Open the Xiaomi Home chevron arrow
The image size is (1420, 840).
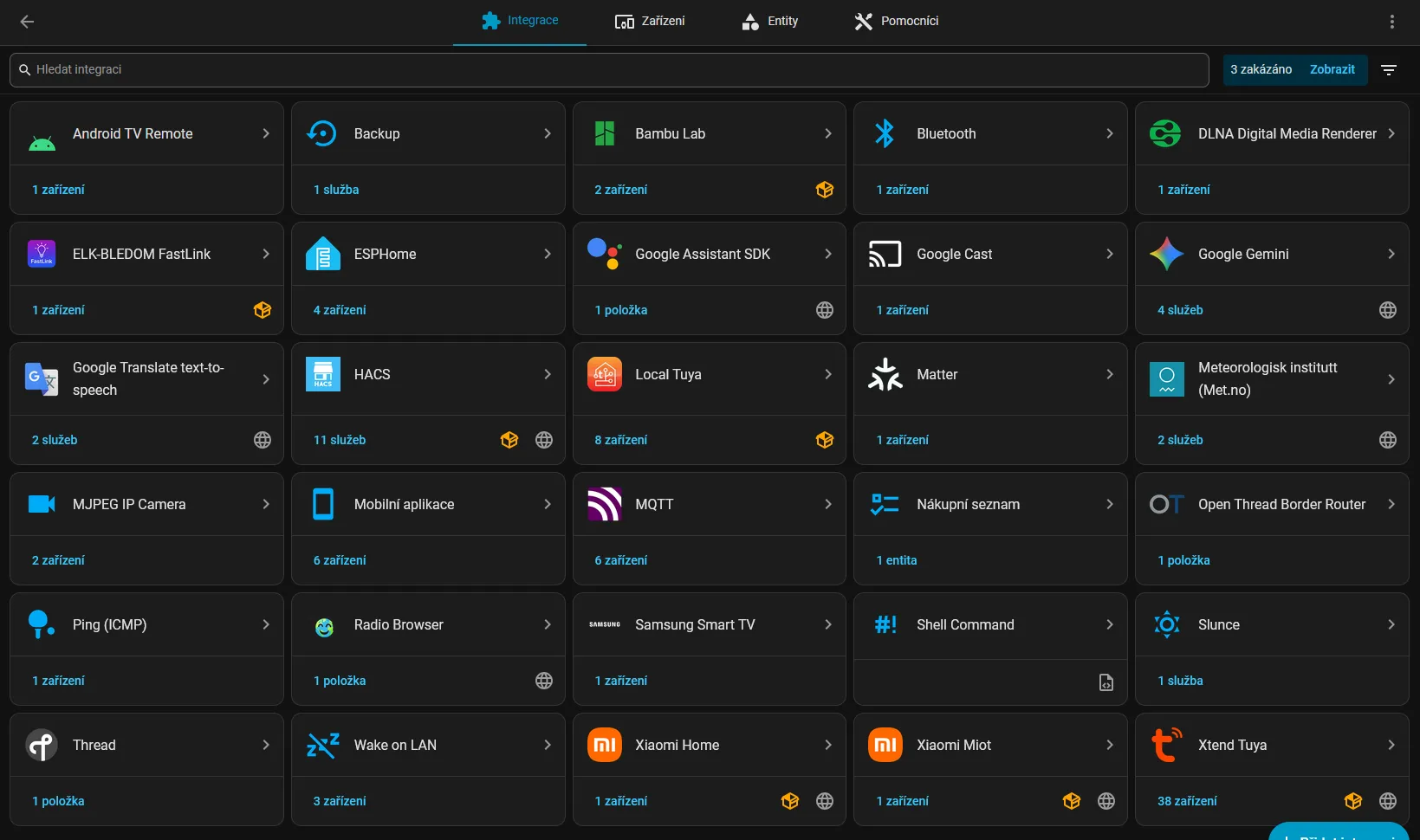827,745
